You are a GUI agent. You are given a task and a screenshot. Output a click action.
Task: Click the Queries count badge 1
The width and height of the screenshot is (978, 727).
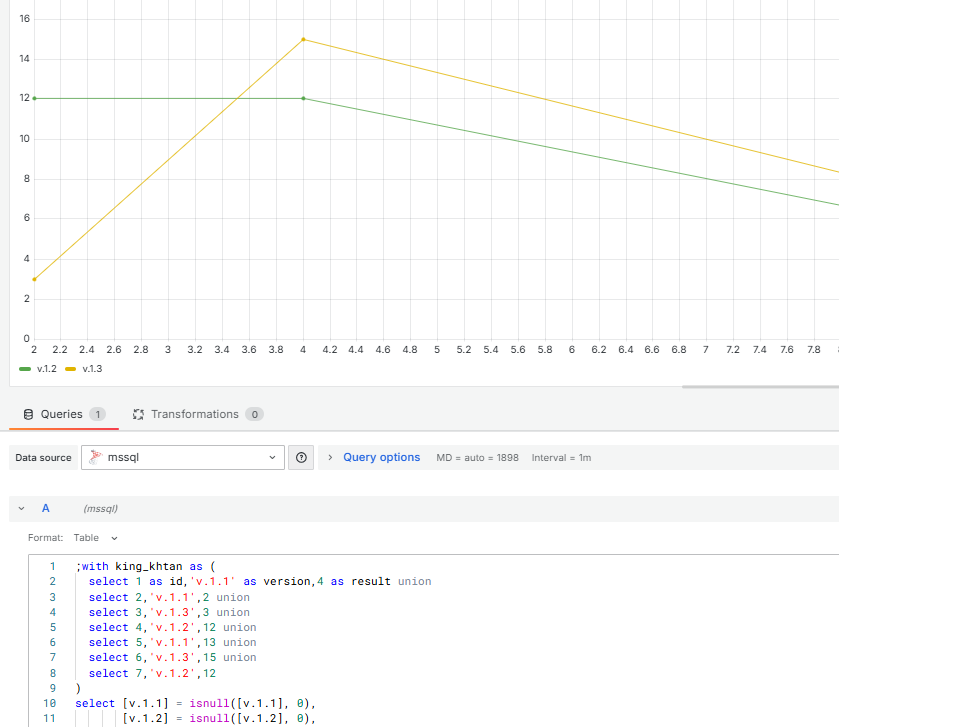[97, 414]
